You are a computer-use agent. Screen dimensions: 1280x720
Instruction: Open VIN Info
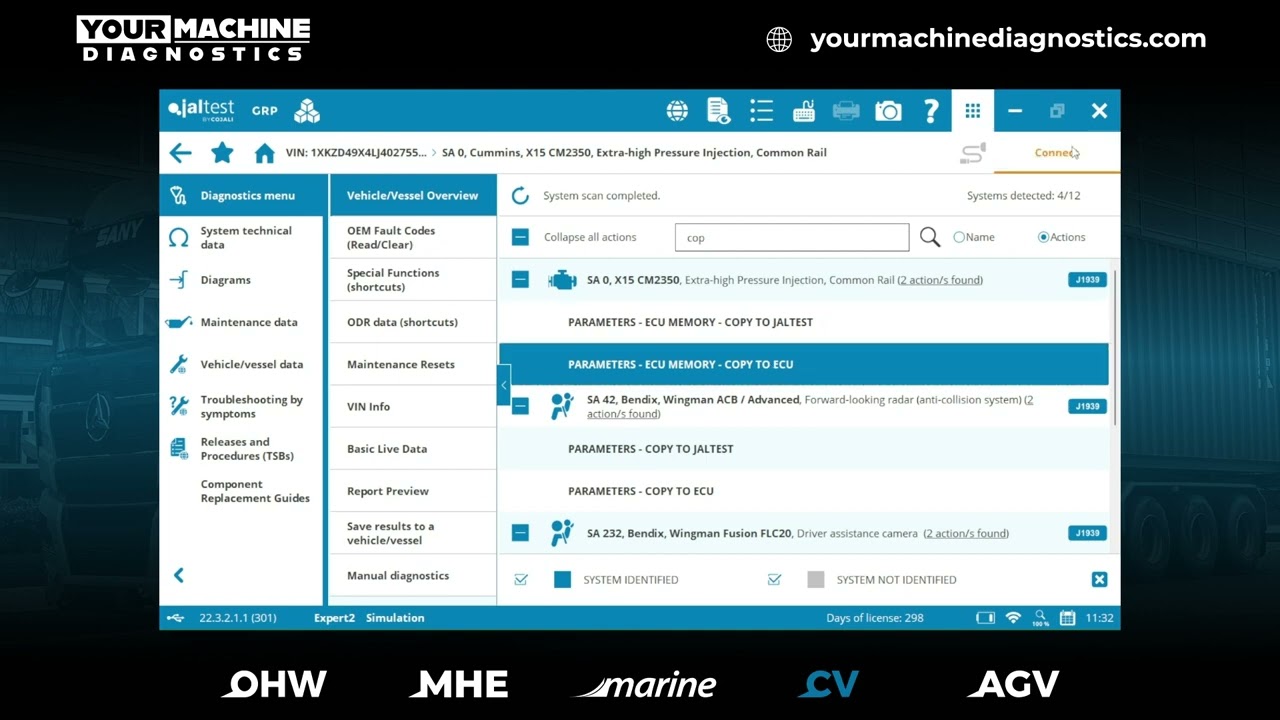(x=413, y=406)
